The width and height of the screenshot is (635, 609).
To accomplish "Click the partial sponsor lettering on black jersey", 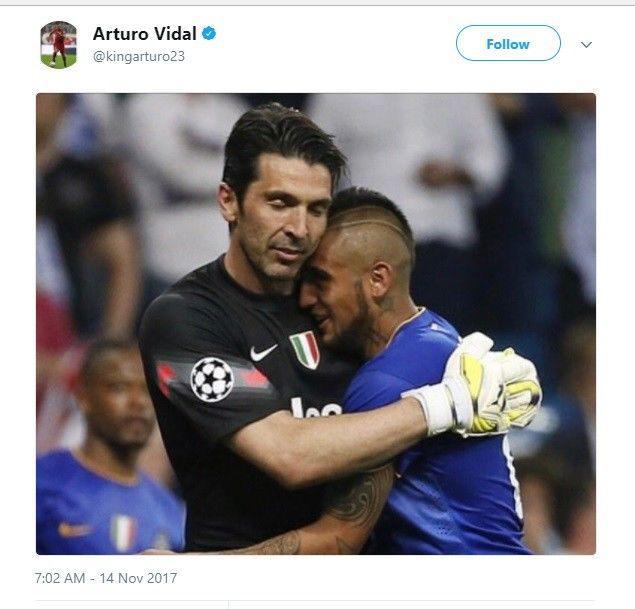I will (317, 407).
